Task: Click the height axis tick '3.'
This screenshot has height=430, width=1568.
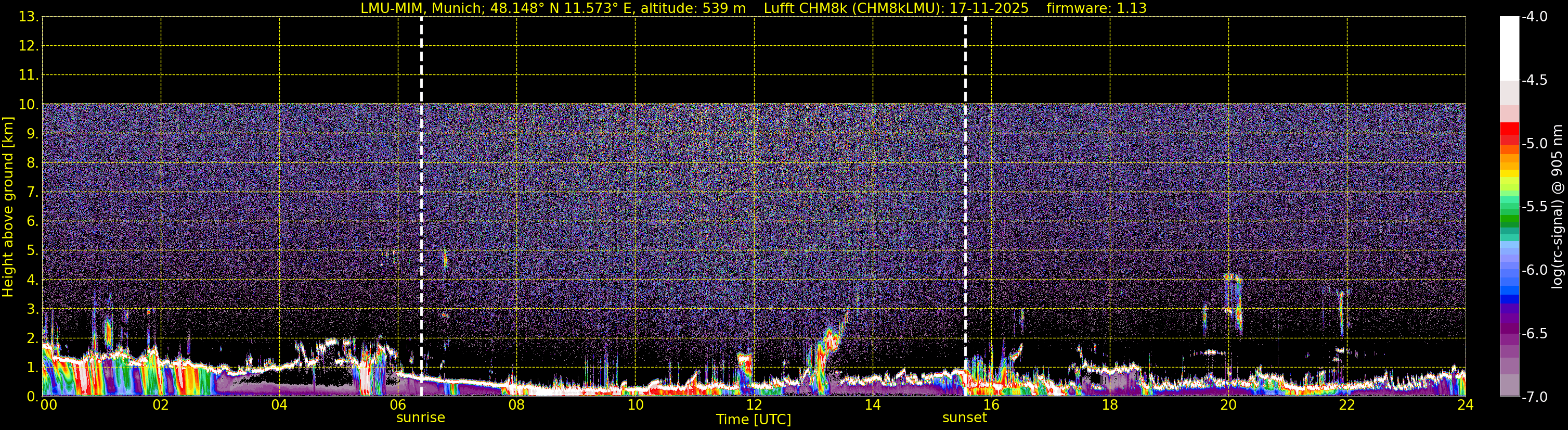Action: 32,309
